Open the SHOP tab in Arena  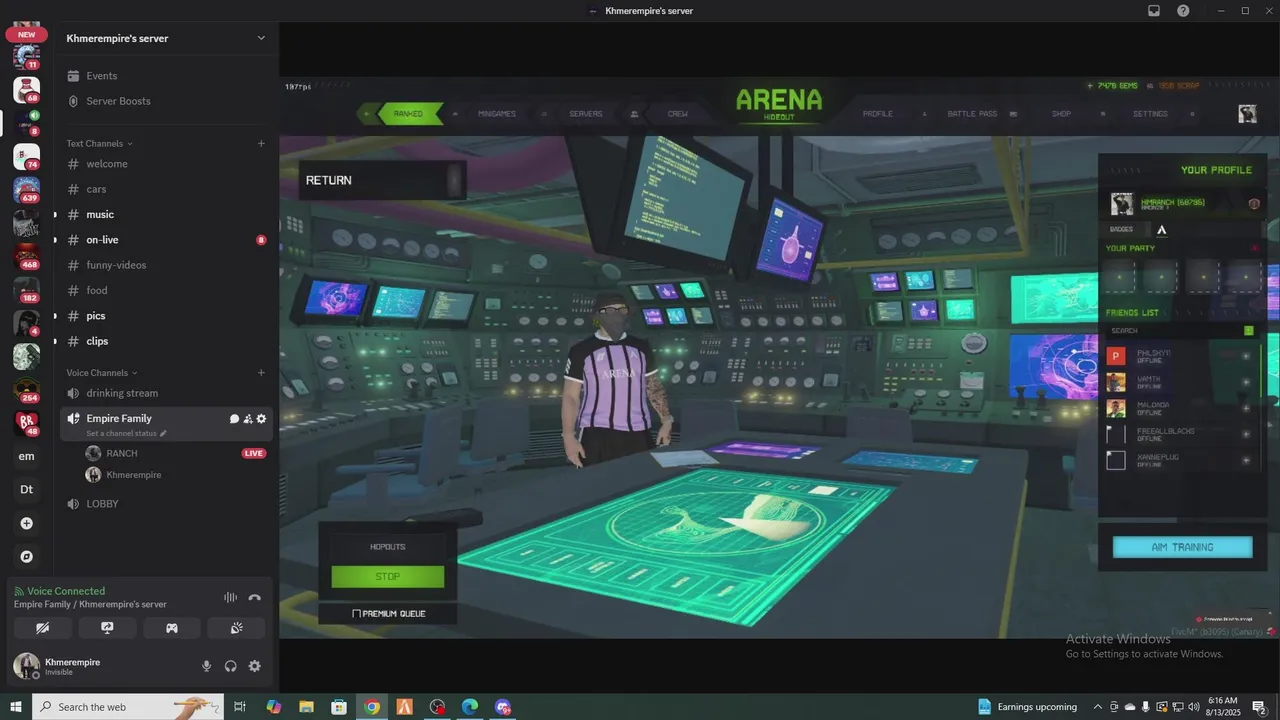[x=1061, y=114]
